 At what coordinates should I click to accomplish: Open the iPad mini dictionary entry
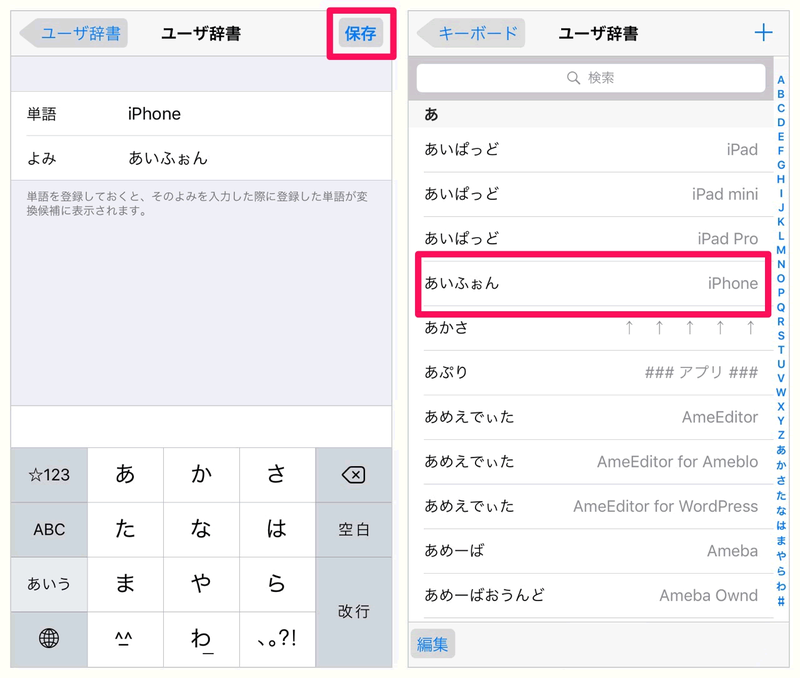[591, 194]
